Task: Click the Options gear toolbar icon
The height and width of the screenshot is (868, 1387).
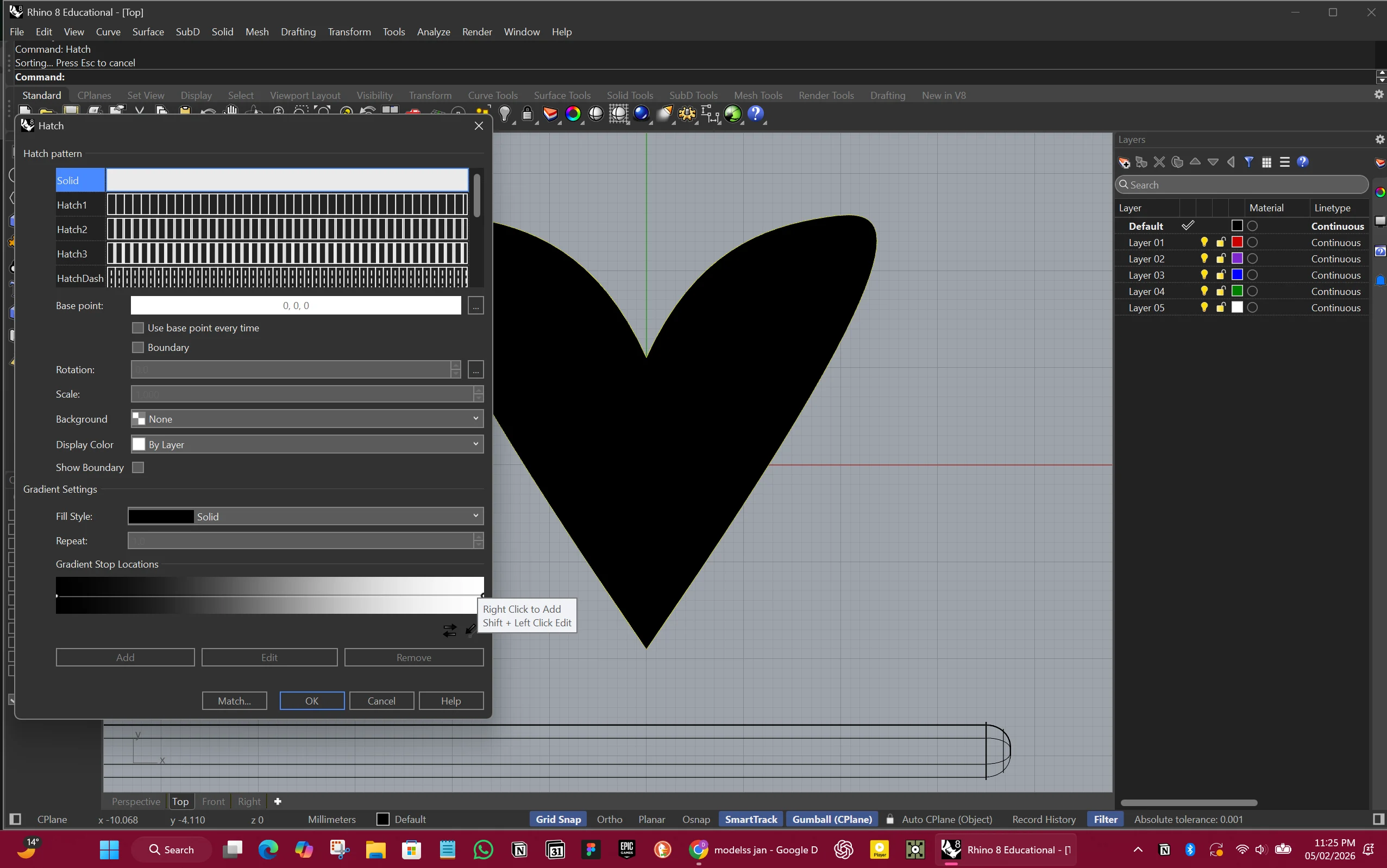Action: [687, 114]
